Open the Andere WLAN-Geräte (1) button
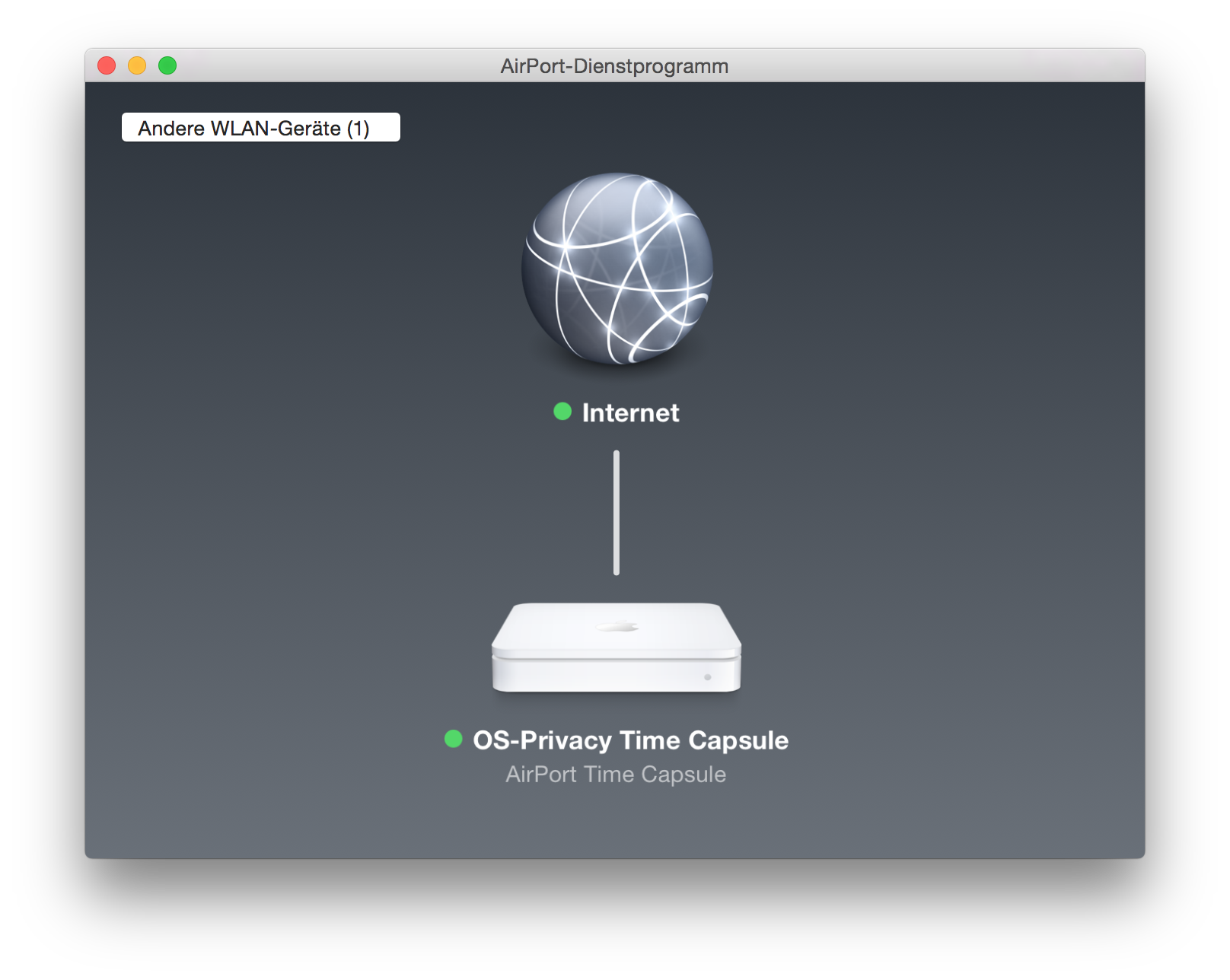Viewport: 1230px width, 980px height. coord(261,127)
